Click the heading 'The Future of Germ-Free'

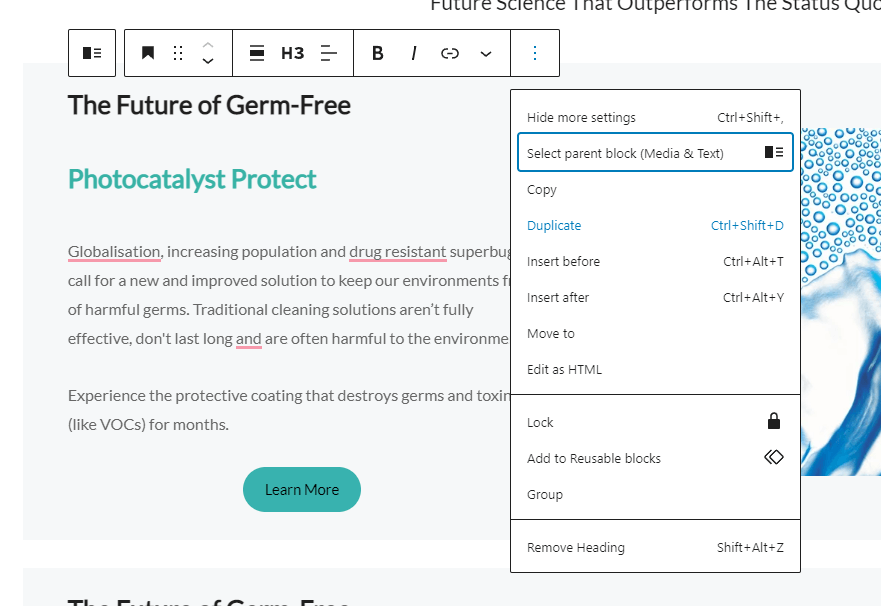[x=209, y=106]
